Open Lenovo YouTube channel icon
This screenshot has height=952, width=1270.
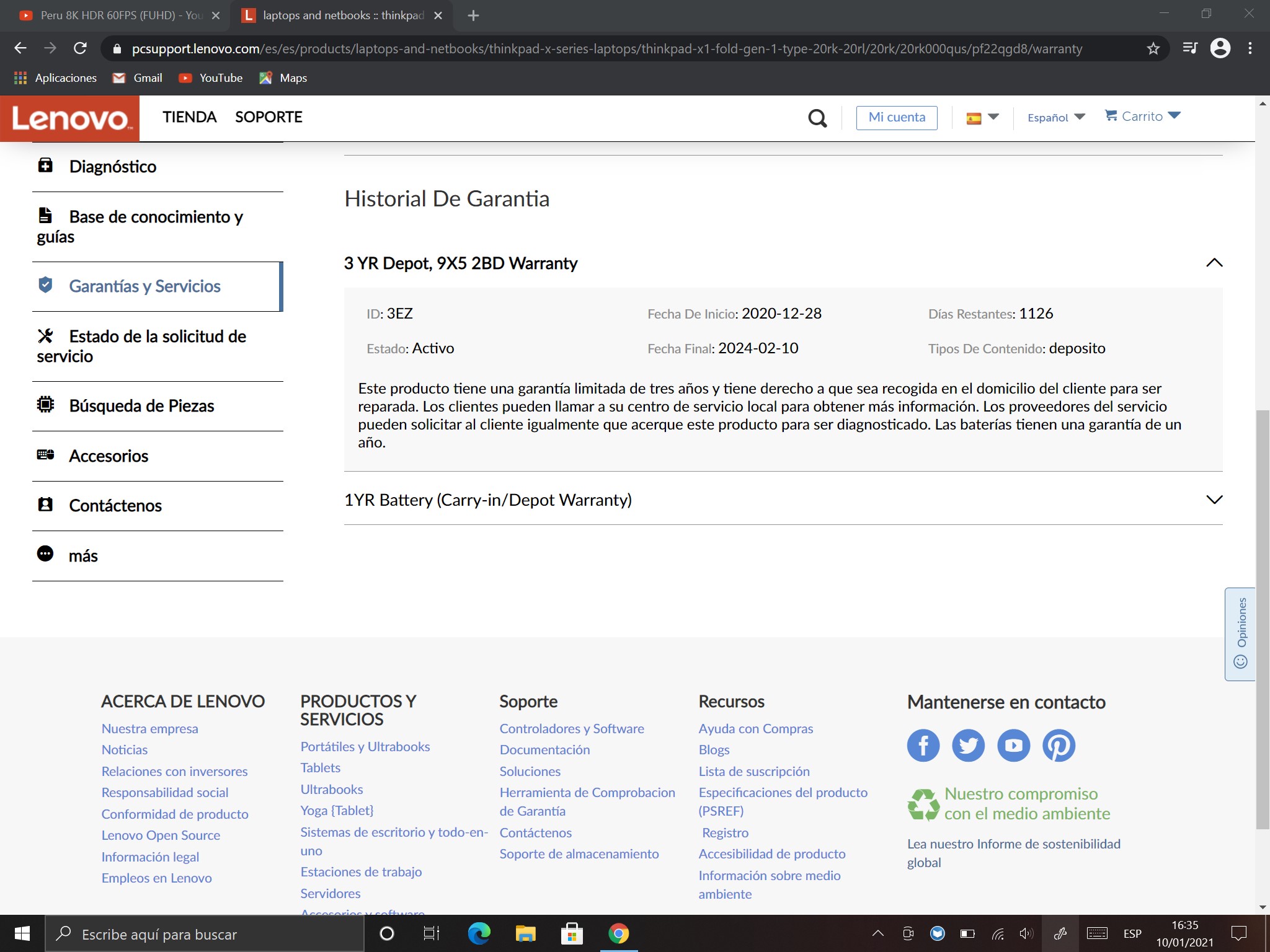coord(1013,746)
